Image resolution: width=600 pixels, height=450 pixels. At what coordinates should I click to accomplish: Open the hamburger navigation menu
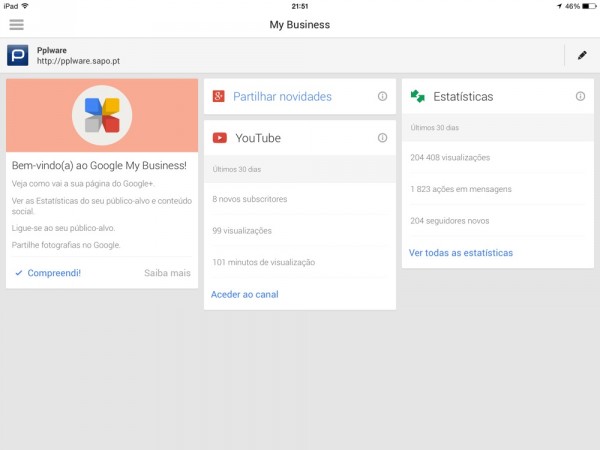16,24
